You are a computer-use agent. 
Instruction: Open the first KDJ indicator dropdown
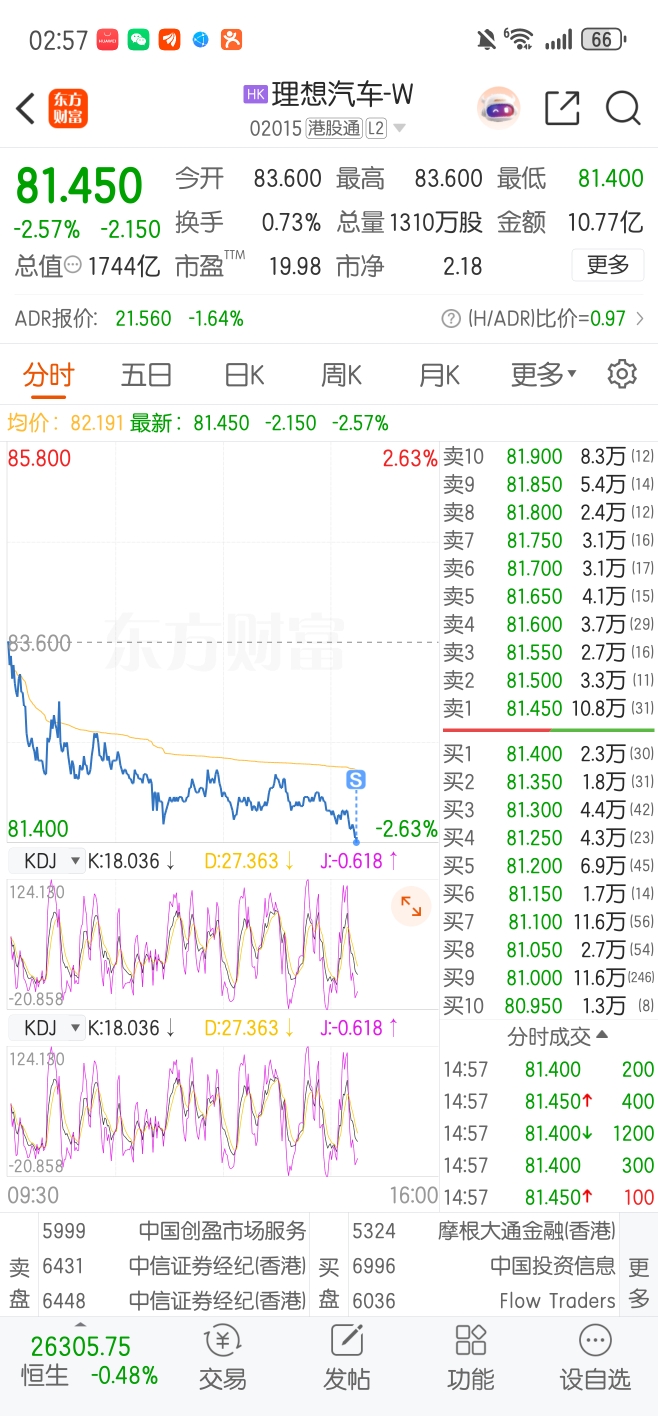pos(46,860)
